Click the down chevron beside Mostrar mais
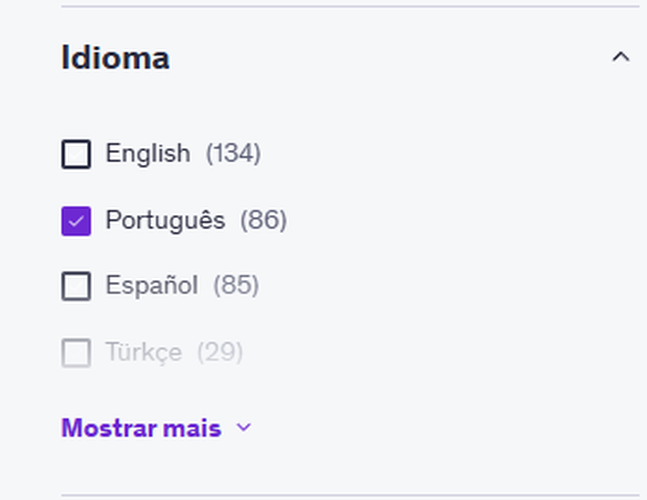The image size is (647, 500). [x=244, y=429]
